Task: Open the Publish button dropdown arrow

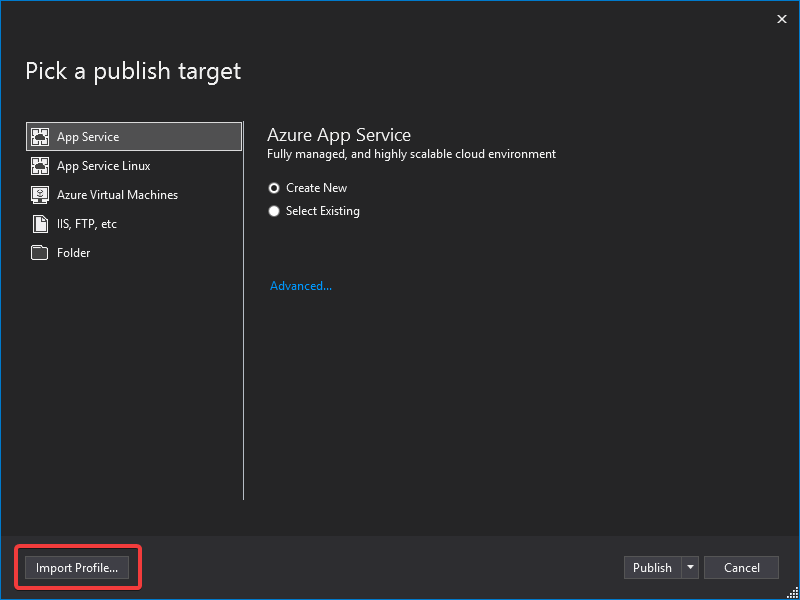Action: click(x=690, y=567)
